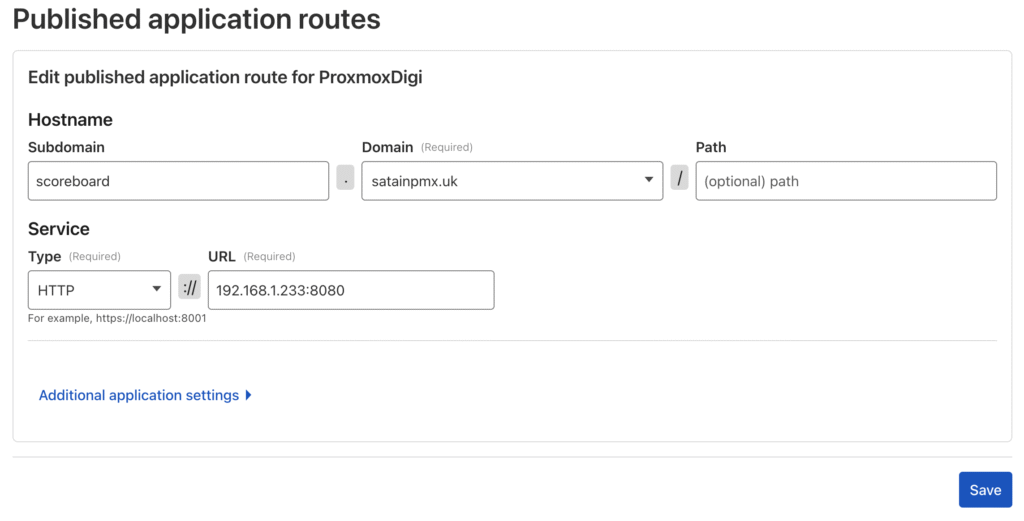
Task: Save the published application route
Action: point(985,490)
